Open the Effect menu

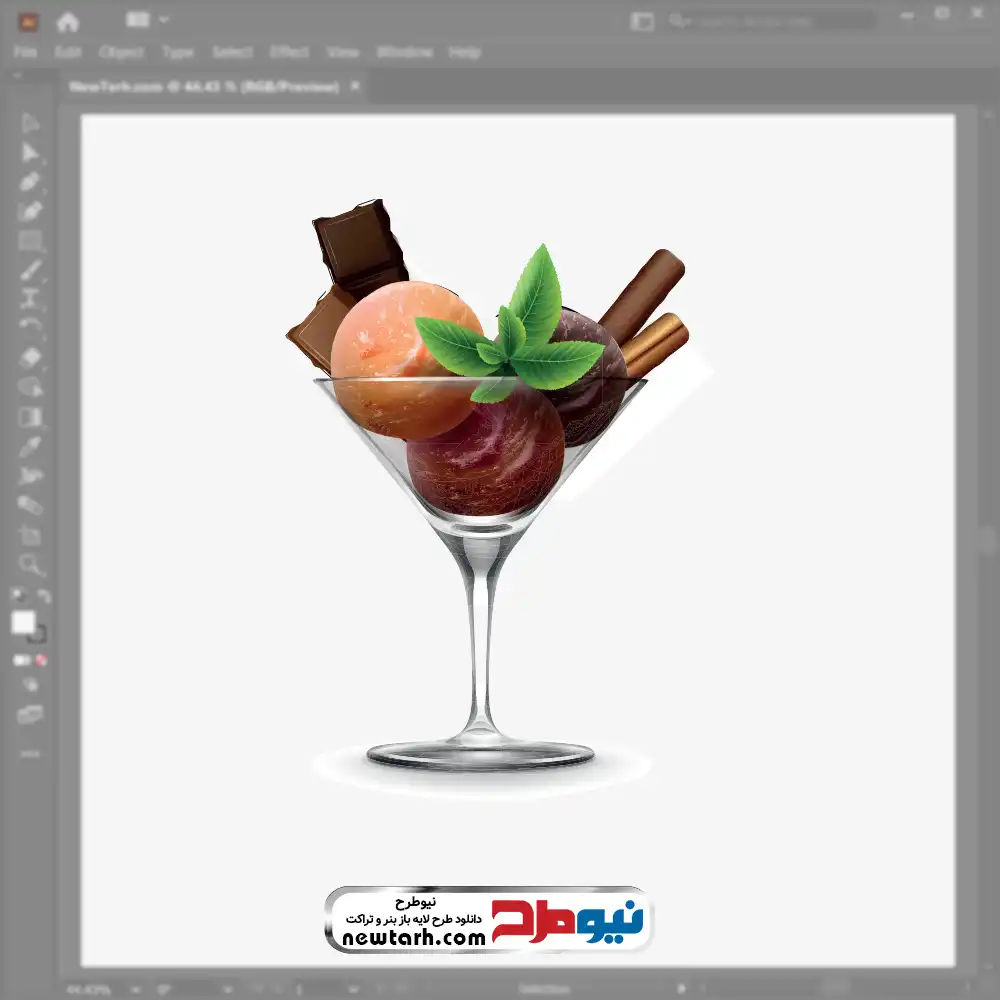(x=289, y=52)
